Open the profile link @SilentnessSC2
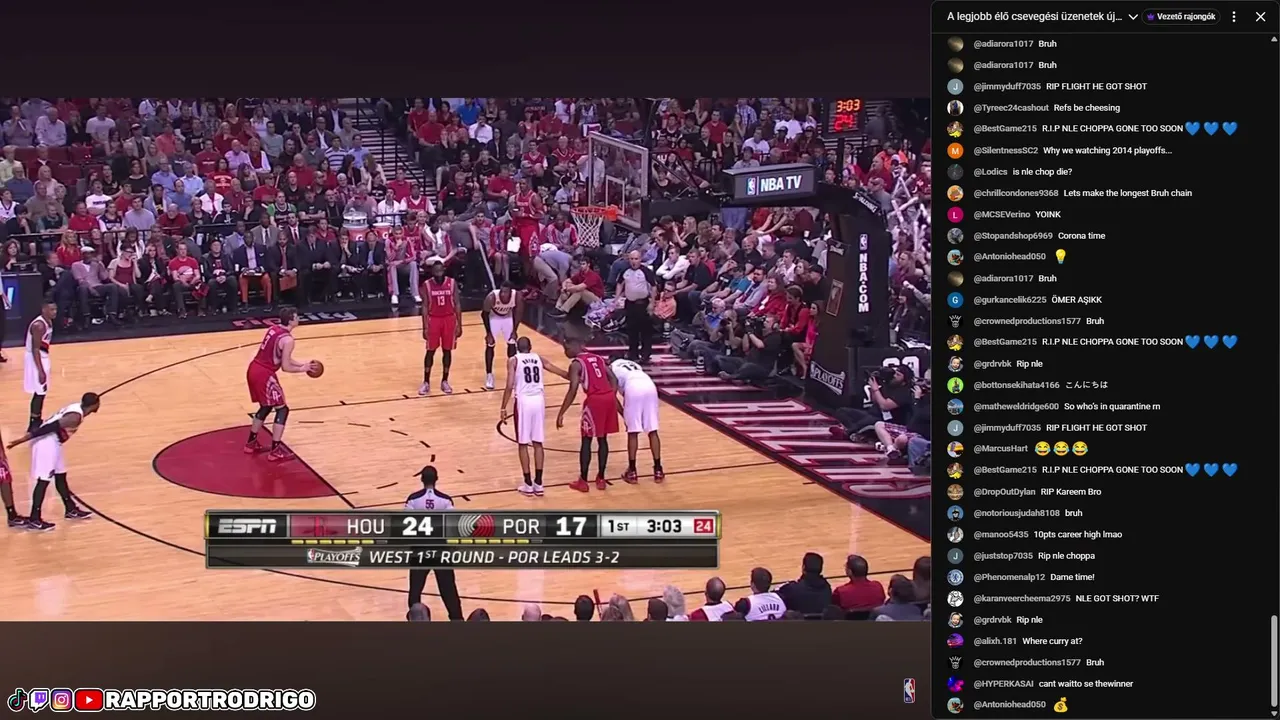The width and height of the screenshot is (1280, 720). tap(1005, 150)
